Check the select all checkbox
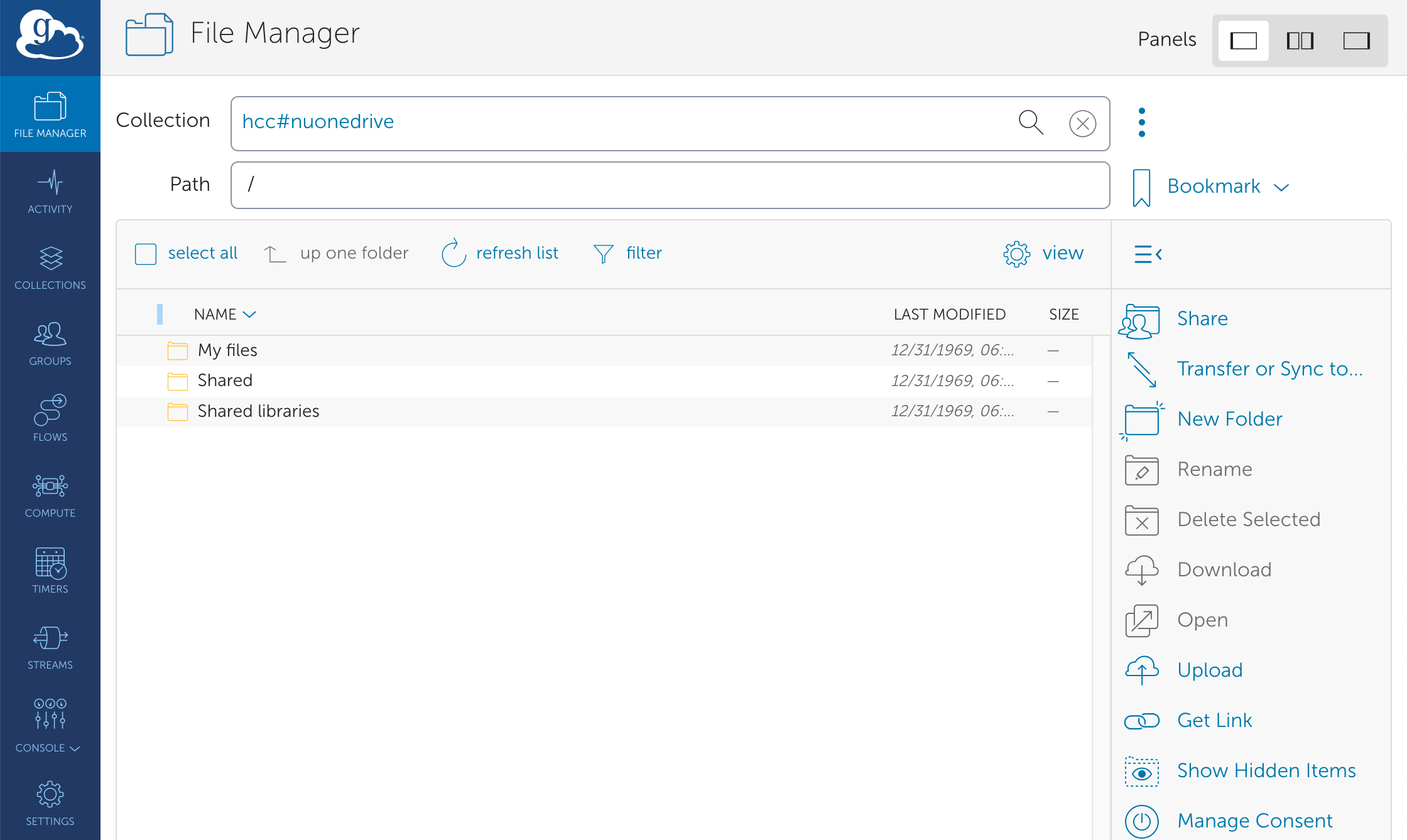Image resolution: width=1407 pixels, height=840 pixels. 146,254
